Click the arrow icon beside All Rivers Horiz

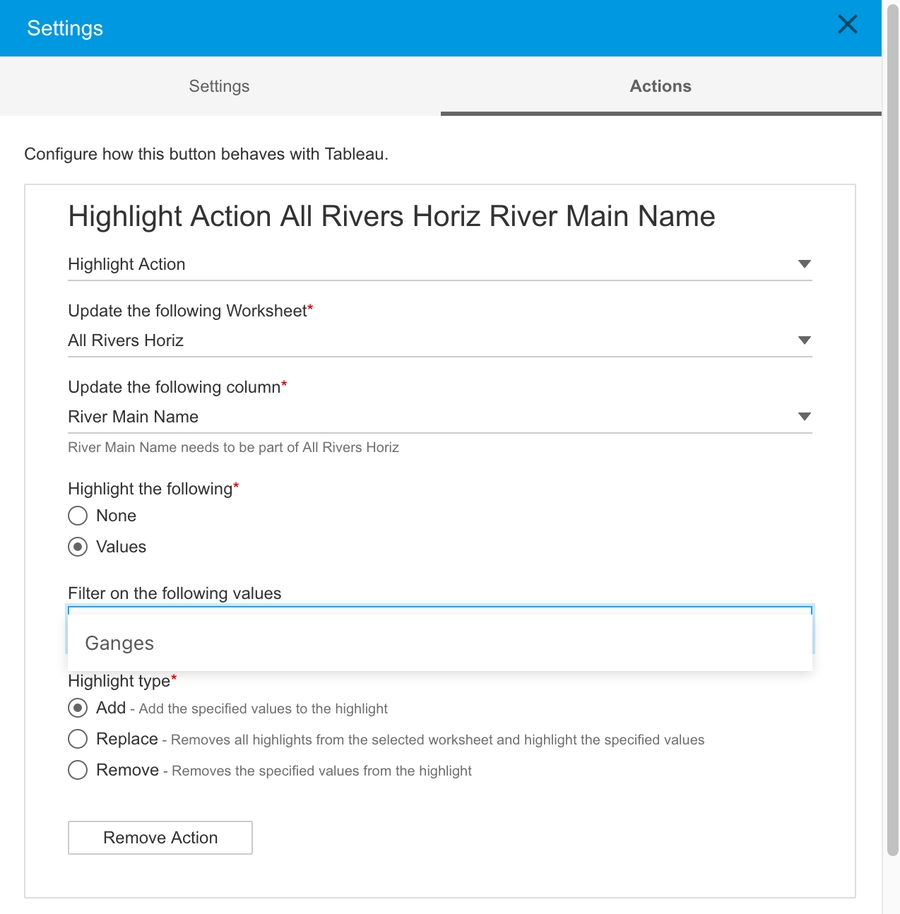pyautogui.click(x=804, y=341)
